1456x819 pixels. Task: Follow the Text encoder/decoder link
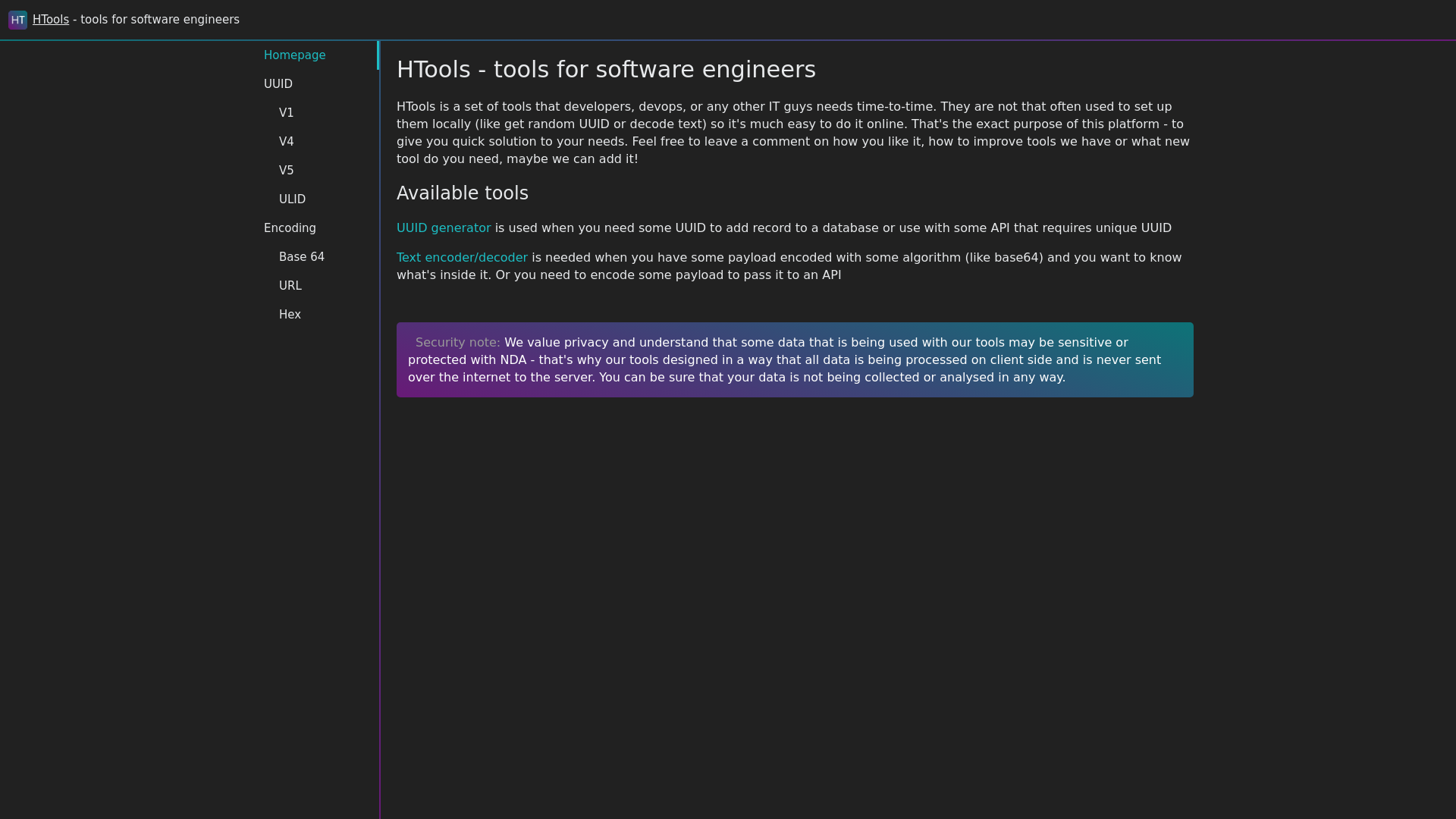[x=461, y=258]
